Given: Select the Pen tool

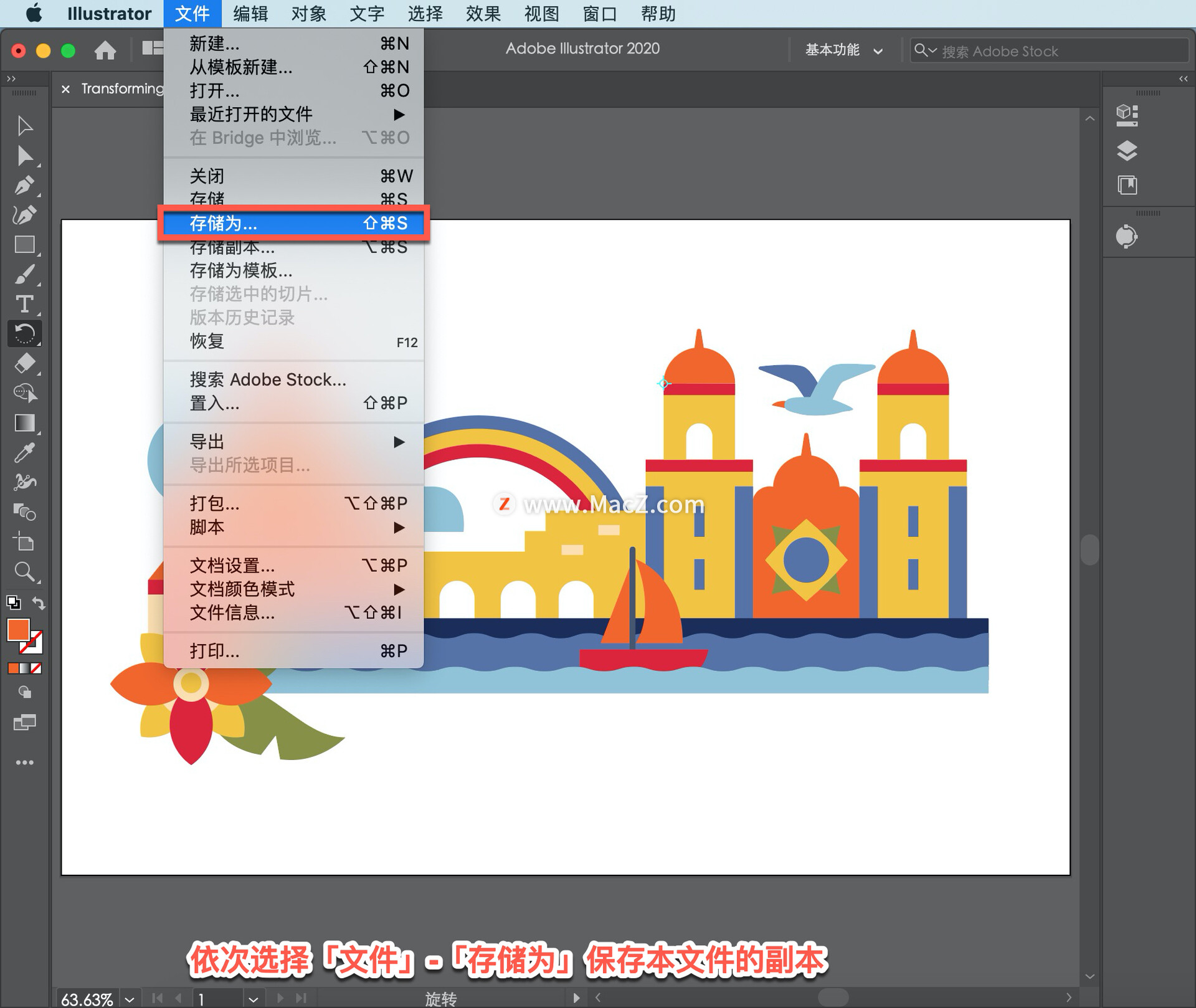Looking at the screenshot, I should click(x=24, y=185).
